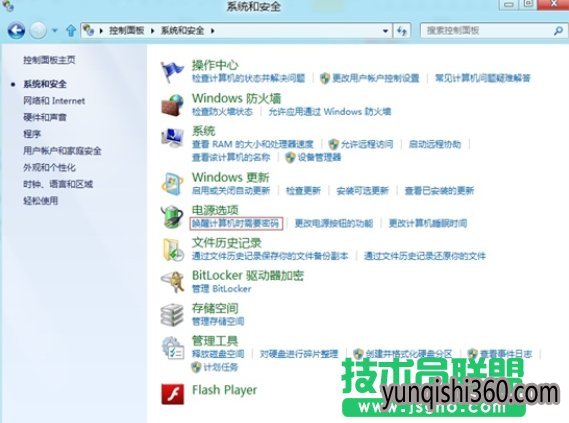Click 管理存储空间 link
This screenshot has height=423, width=569.
pos(218,321)
